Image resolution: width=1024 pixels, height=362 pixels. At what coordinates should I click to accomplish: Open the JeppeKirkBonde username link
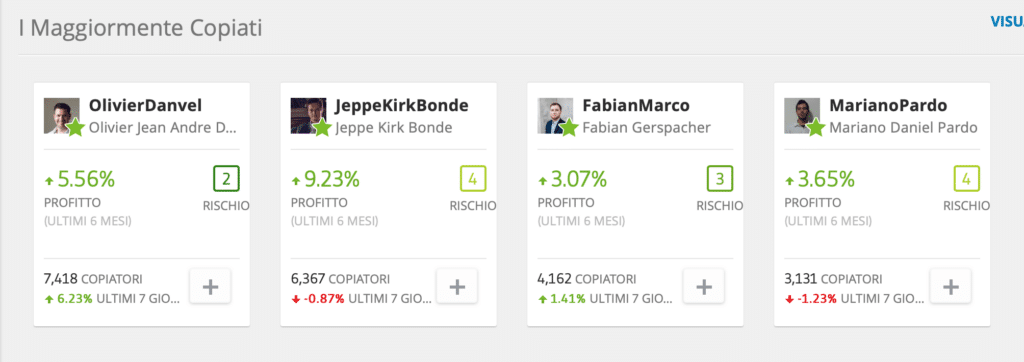pyautogui.click(x=402, y=106)
